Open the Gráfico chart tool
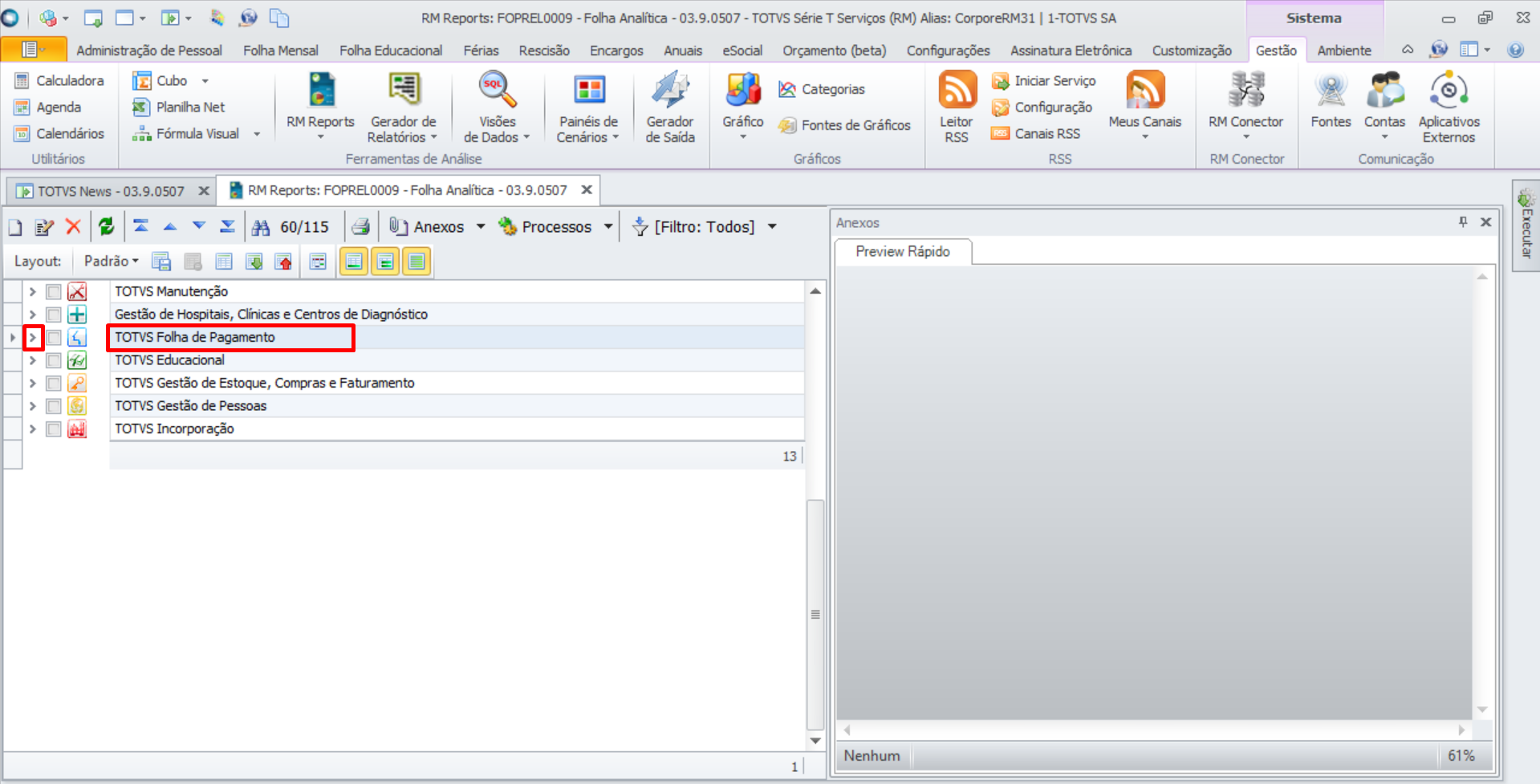This screenshot has width=1540, height=784. 742,104
